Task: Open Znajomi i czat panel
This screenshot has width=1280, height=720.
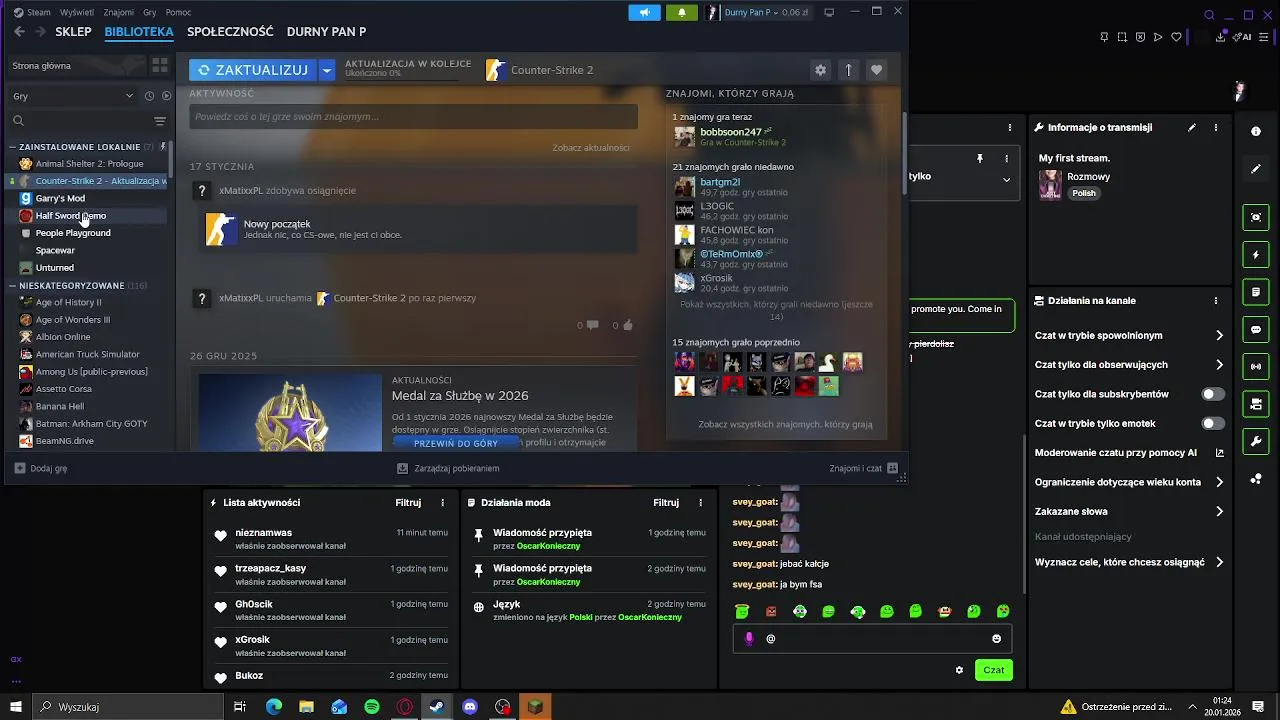Action: [x=863, y=468]
